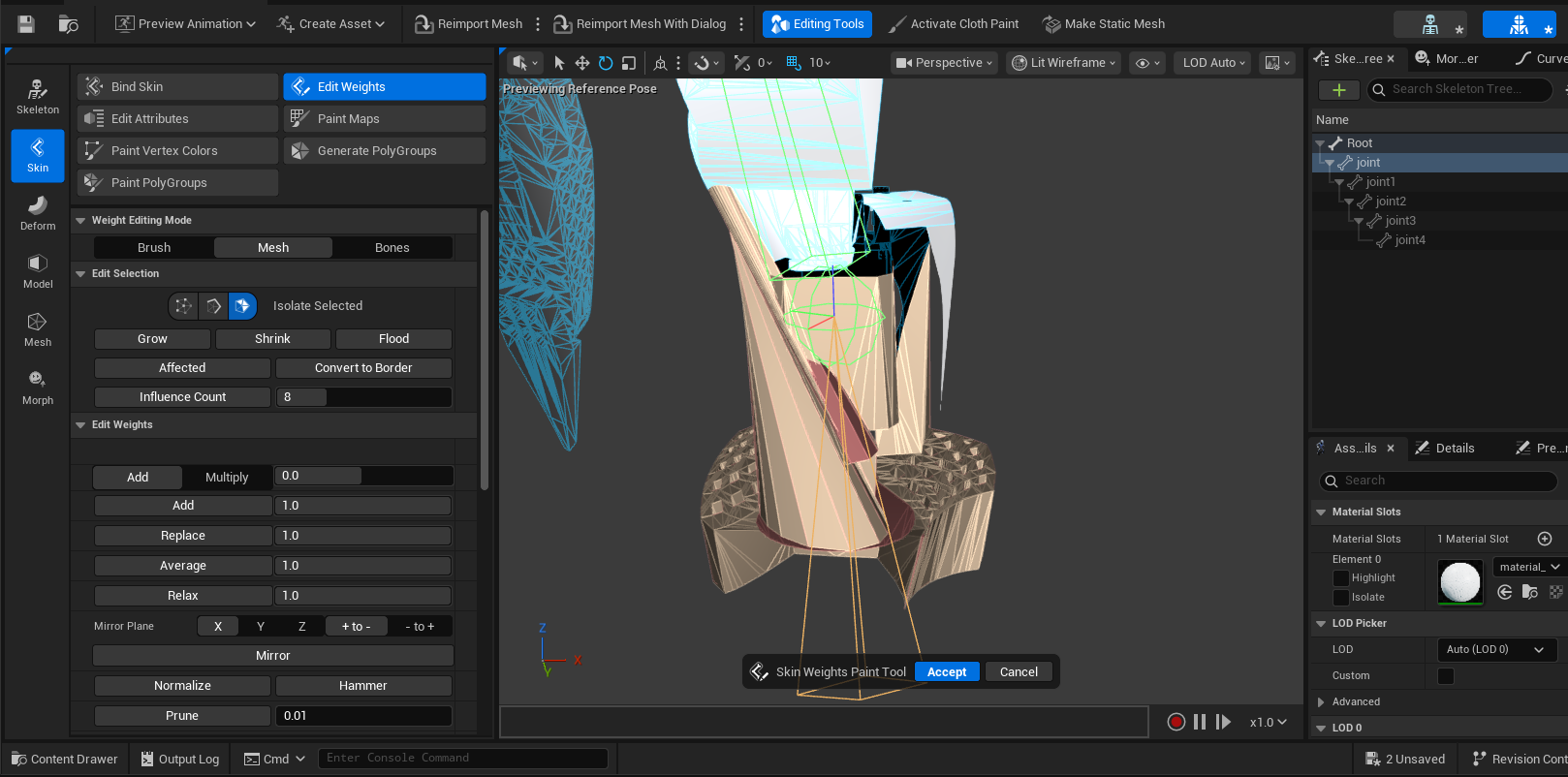Screen dimensions: 1568x777
Task: Switch weight editing mode to Brush
Action: [x=154, y=248]
